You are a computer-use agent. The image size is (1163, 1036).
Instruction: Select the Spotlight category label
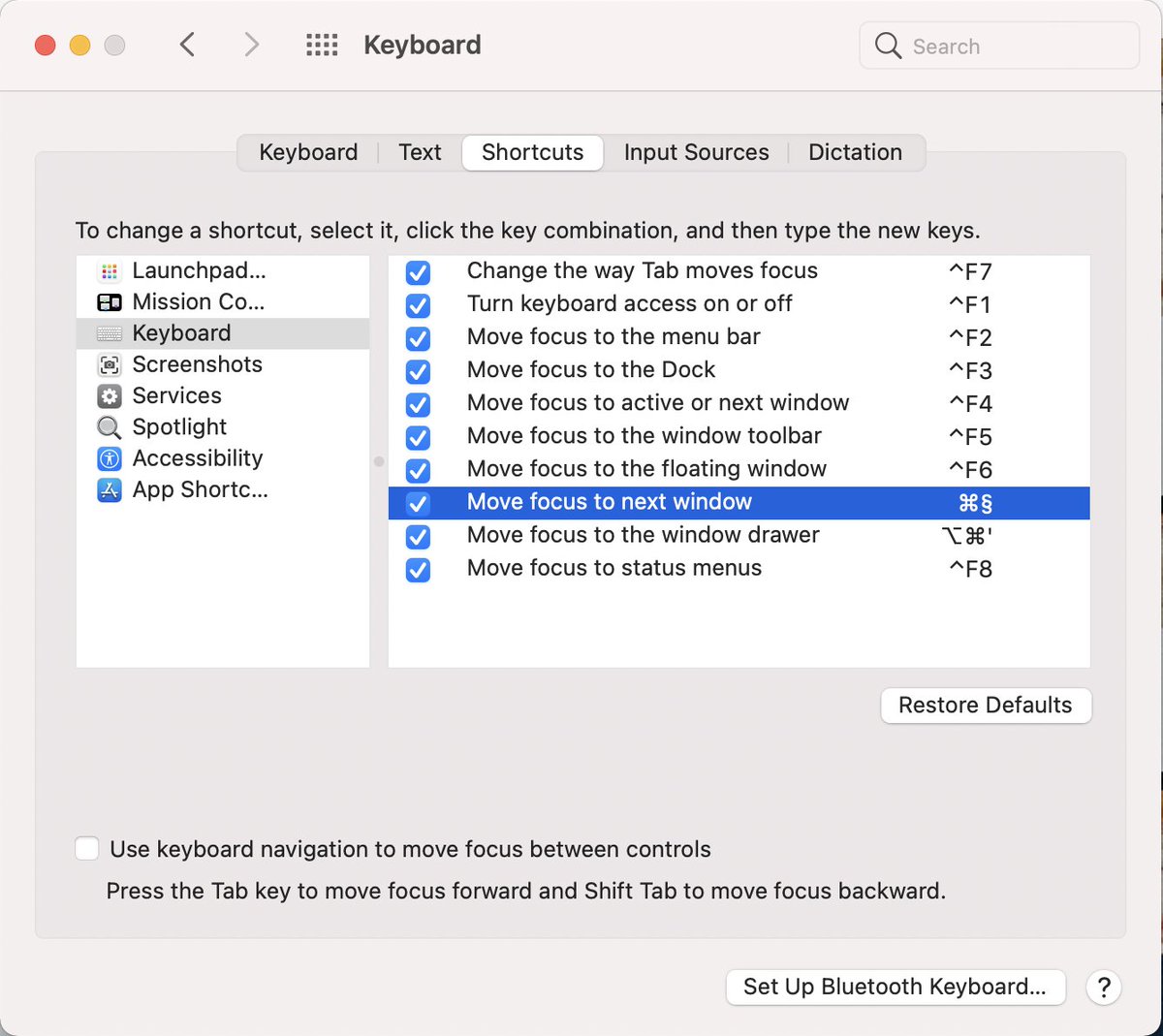tap(179, 426)
